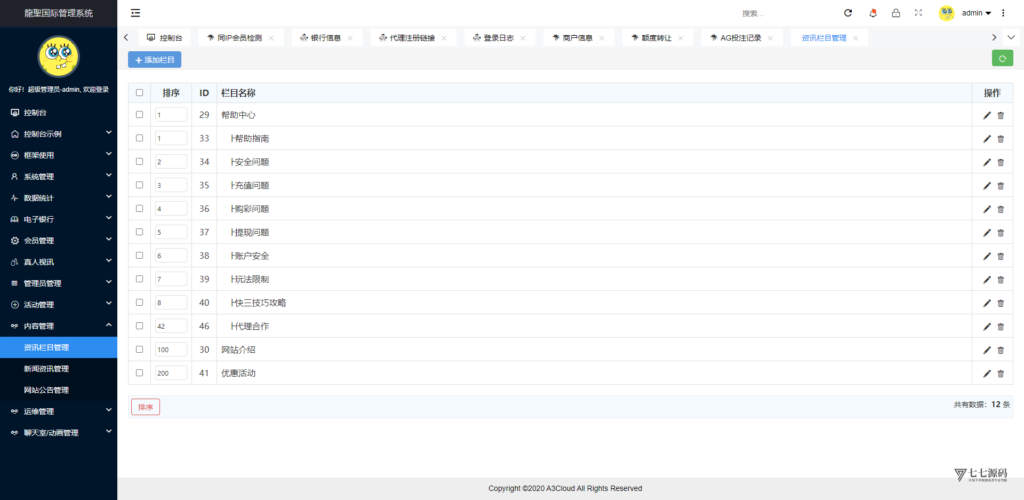Click the refresh icon in the top header
The width and height of the screenshot is (1024, 500).
click(x=848, y=13)
